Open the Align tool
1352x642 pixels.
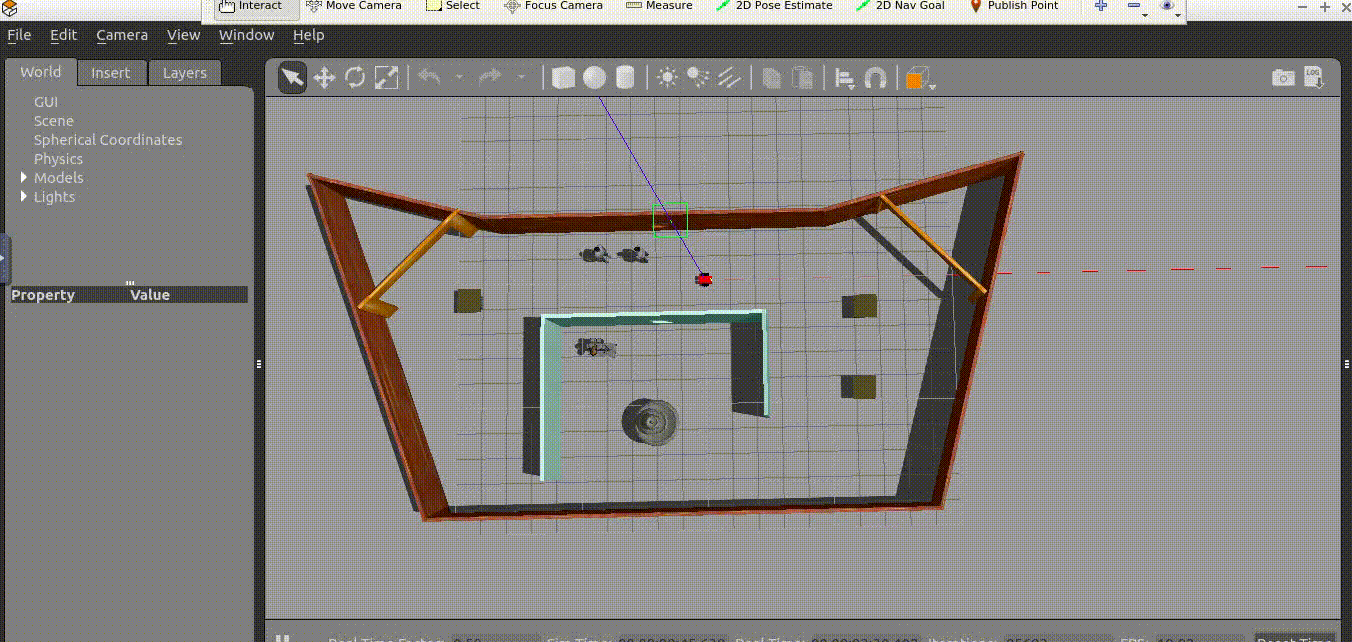pos(845,78)
